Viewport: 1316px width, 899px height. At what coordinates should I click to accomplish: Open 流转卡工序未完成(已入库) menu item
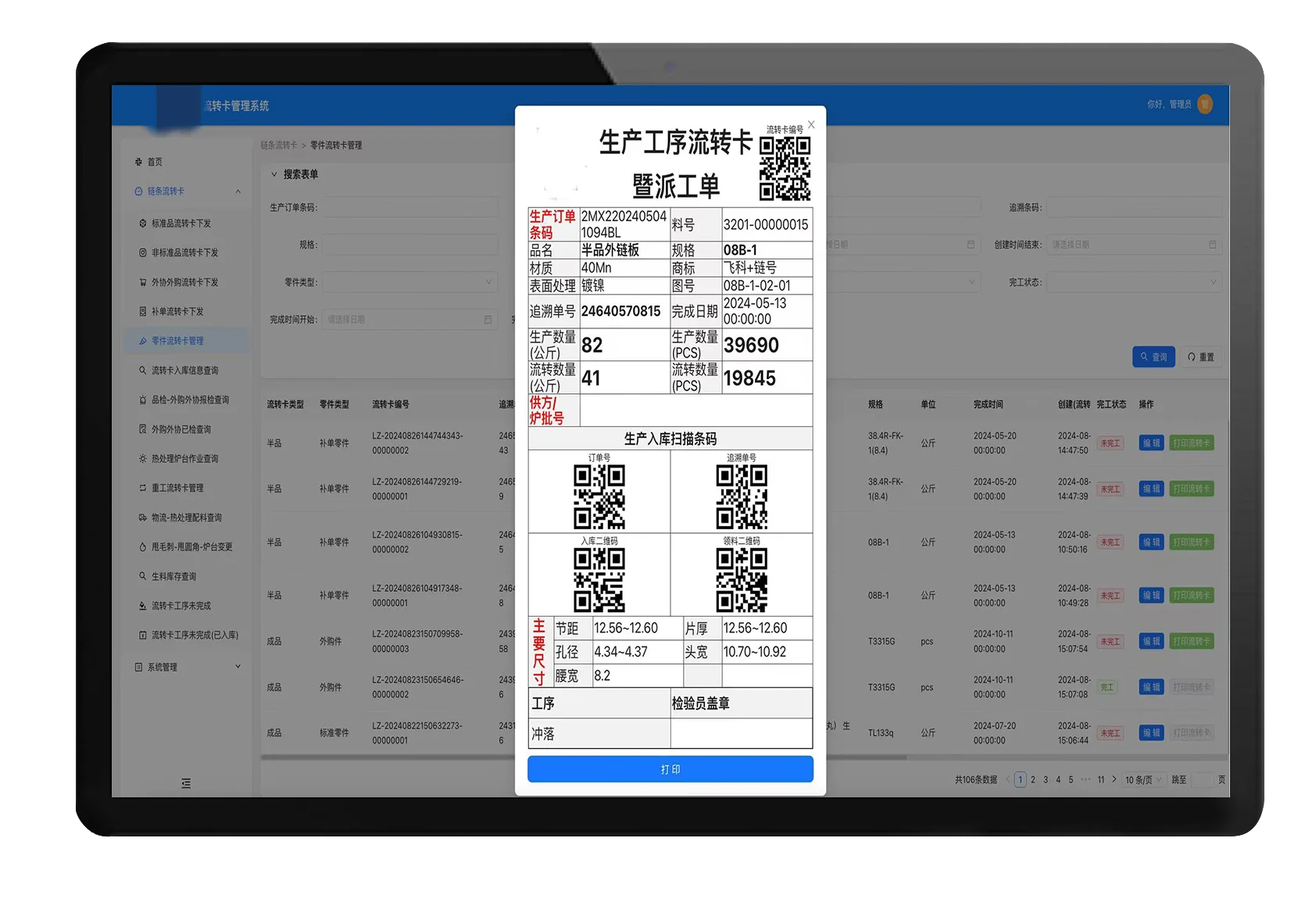(195, 635)
